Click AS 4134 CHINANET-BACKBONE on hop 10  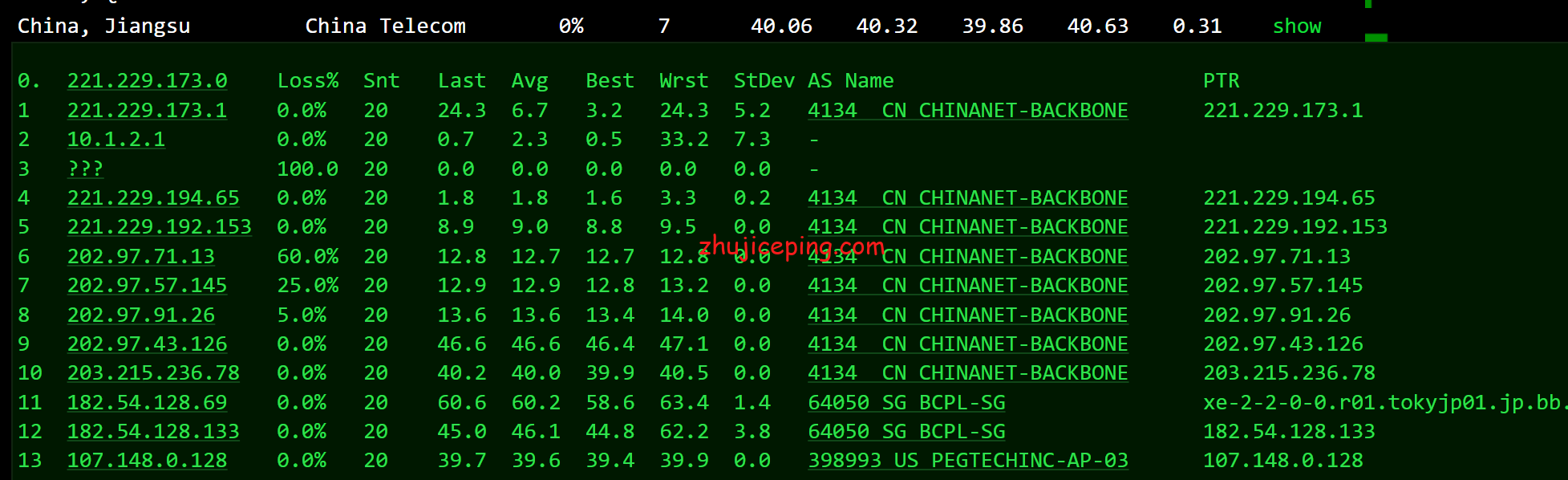967,373
